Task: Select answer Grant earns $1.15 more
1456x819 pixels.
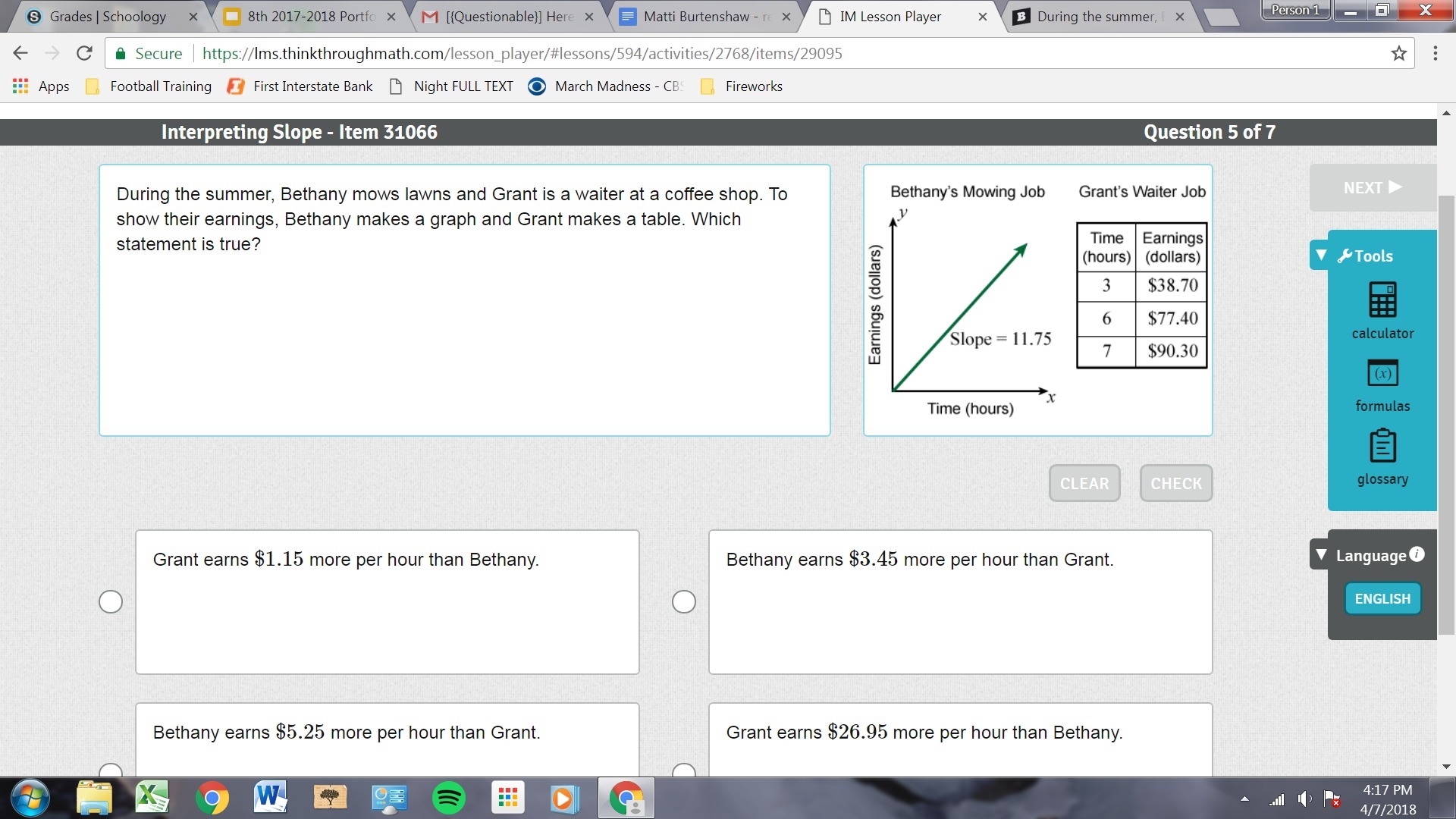Action: coord(111,601)
